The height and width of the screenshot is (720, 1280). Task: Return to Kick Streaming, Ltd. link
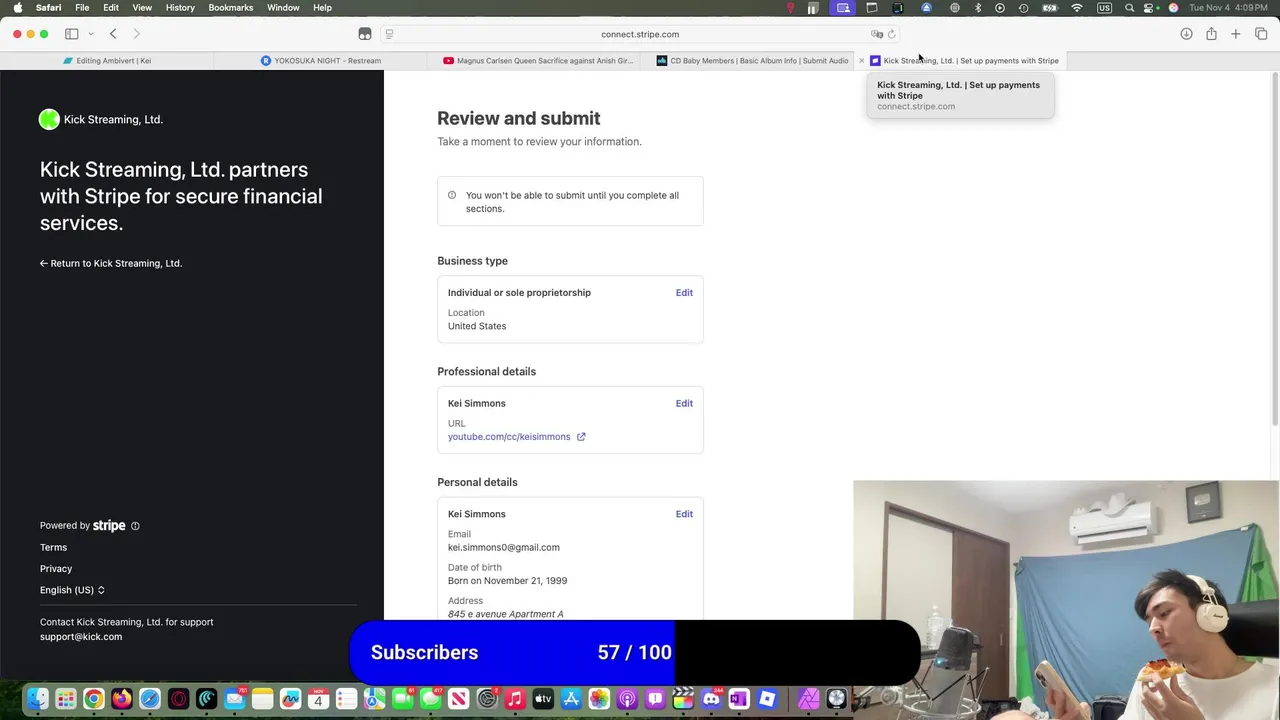click(111, 264)
